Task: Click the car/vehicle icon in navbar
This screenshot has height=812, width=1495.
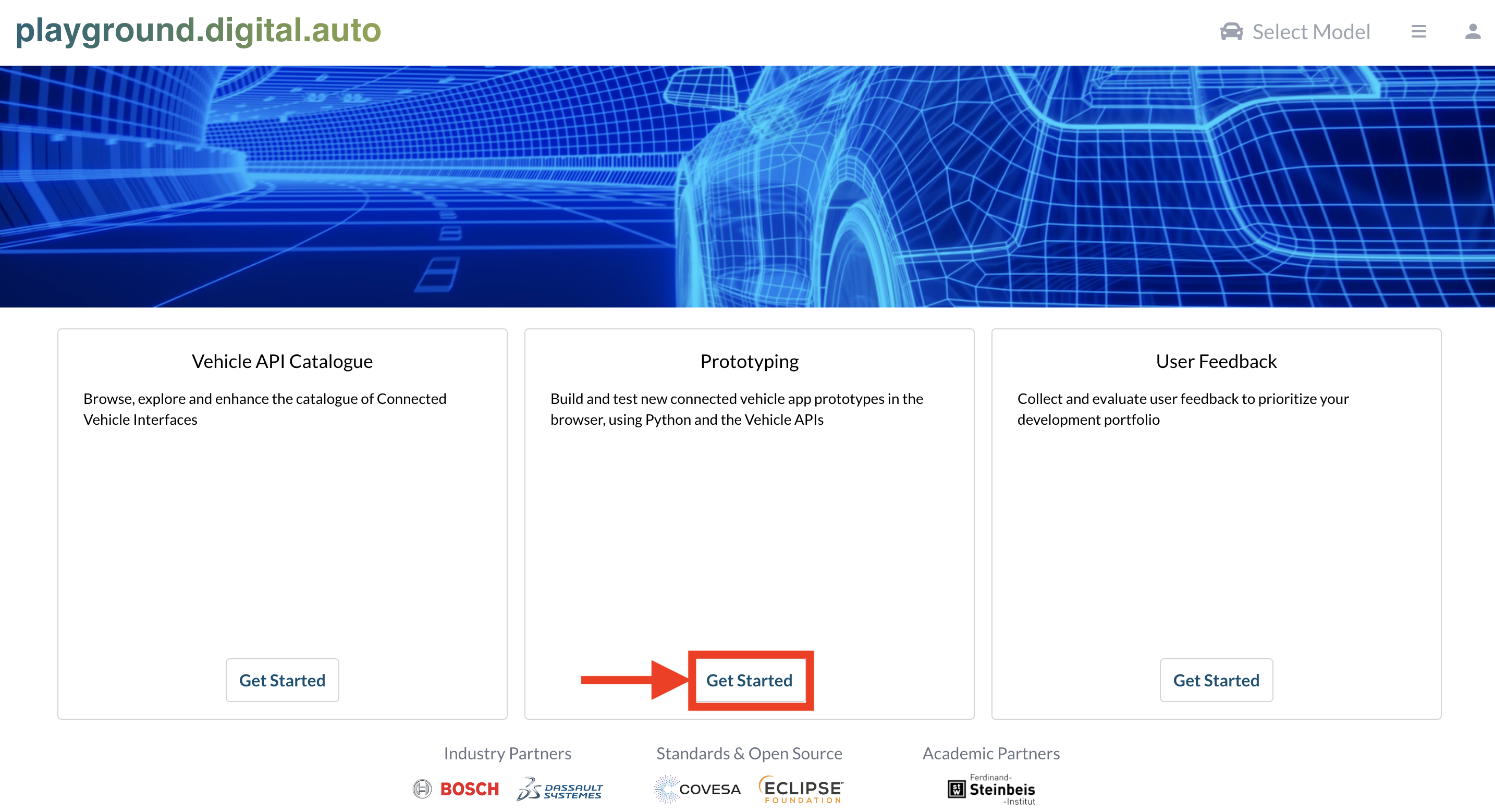Action: [1231, 31]
